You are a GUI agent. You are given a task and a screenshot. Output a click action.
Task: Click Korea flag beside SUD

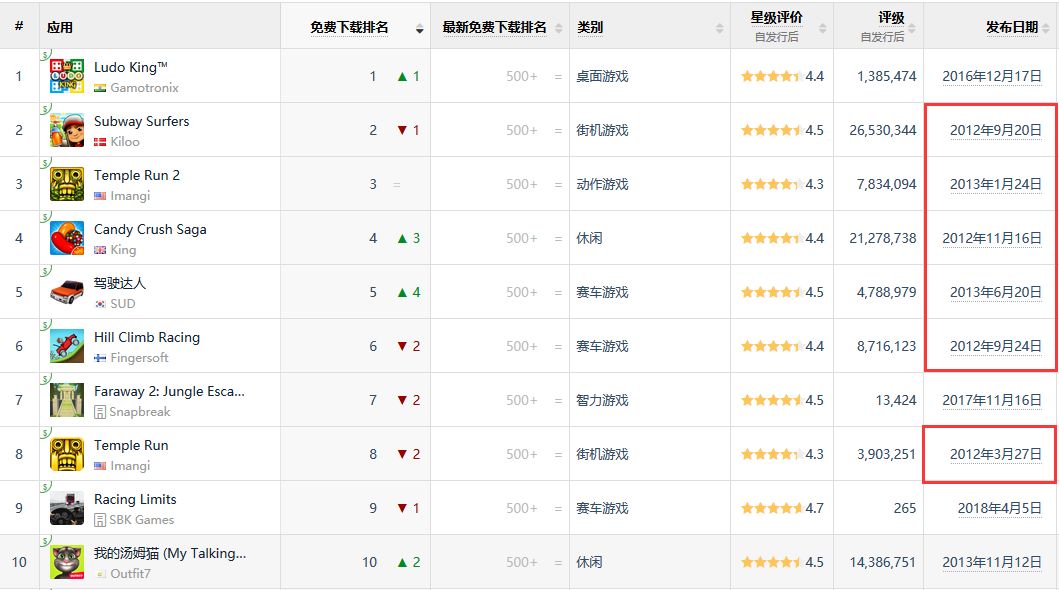click(x=100, y=304)
